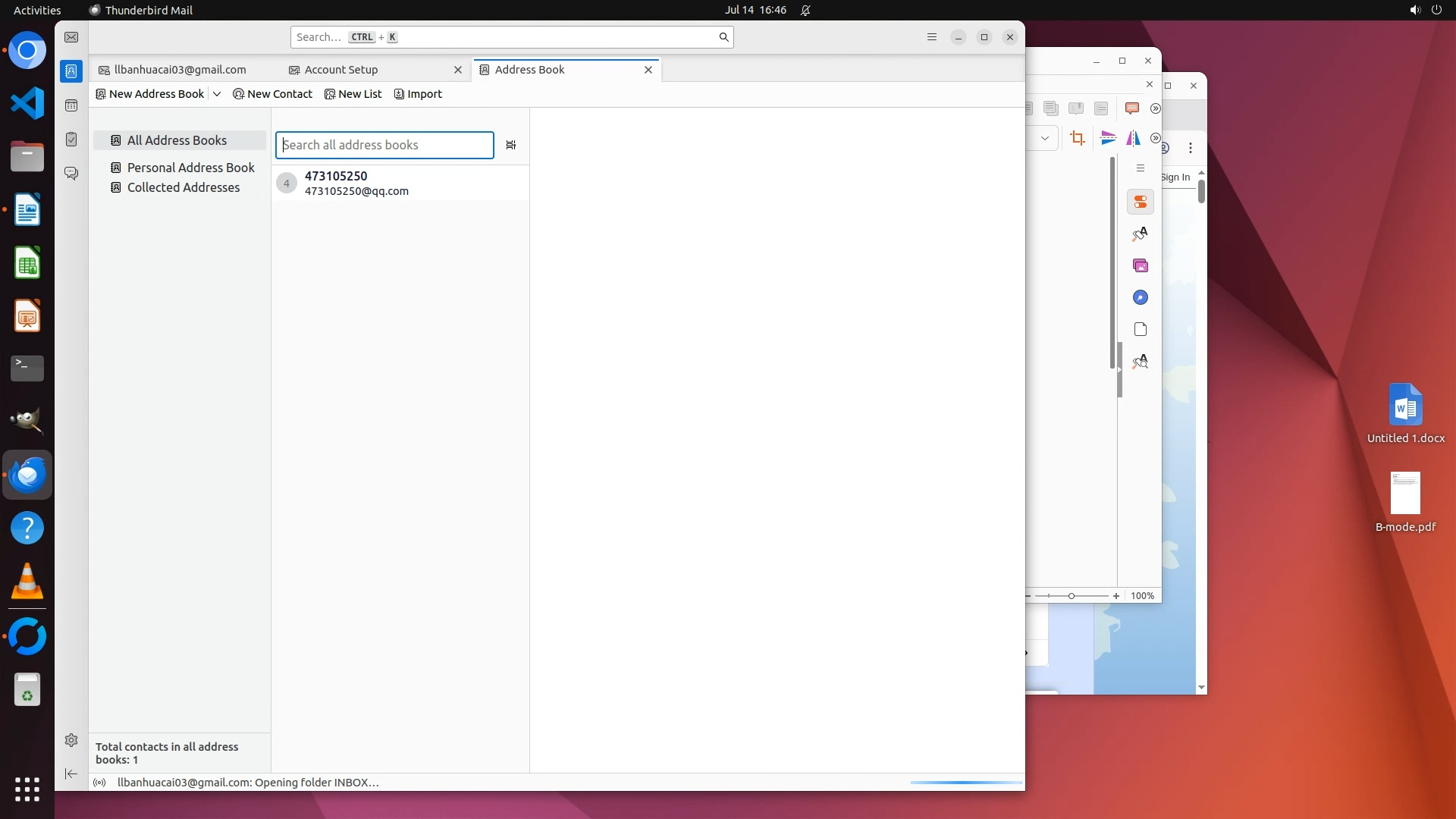
Task: Expand the New Address Book dropdown arrow
Action: (x=217, y=94)
